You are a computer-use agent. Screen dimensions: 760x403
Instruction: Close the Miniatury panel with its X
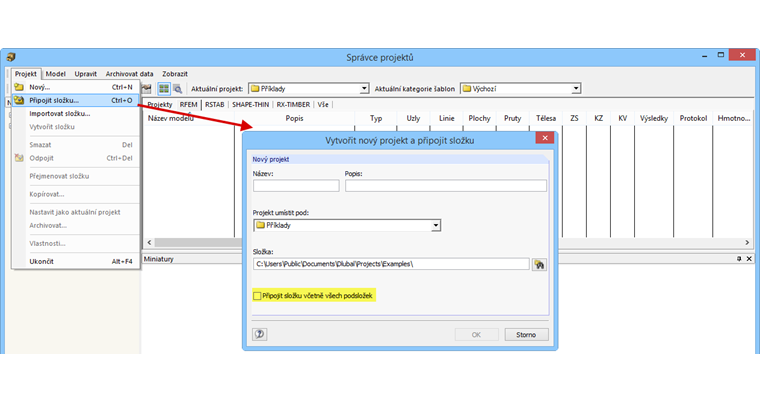749,259
